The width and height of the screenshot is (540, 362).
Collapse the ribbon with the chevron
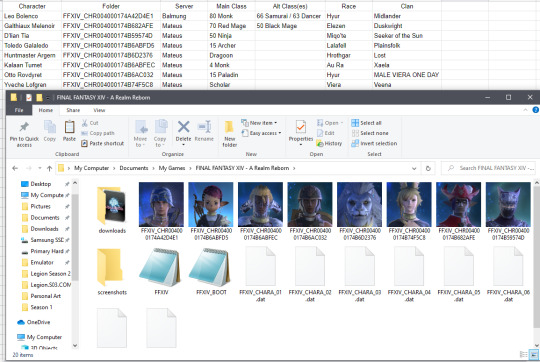[525, 110]
